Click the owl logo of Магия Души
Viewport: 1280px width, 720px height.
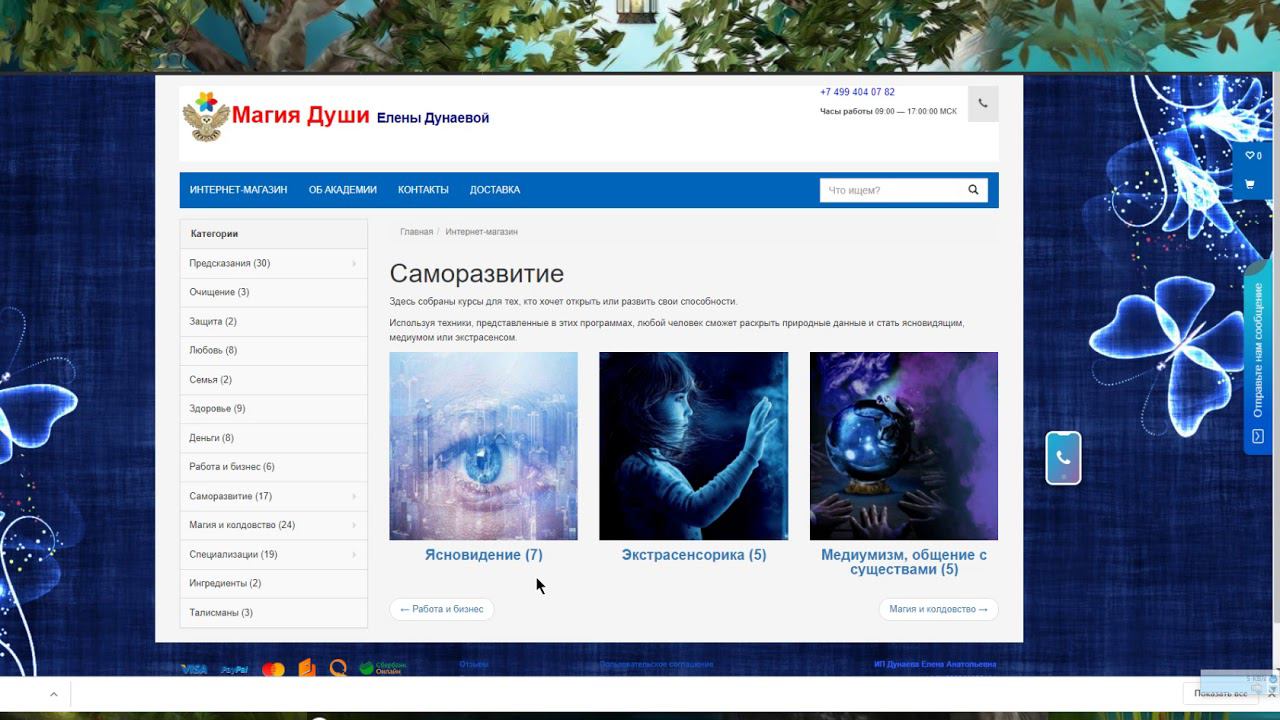tap(206, 117)
